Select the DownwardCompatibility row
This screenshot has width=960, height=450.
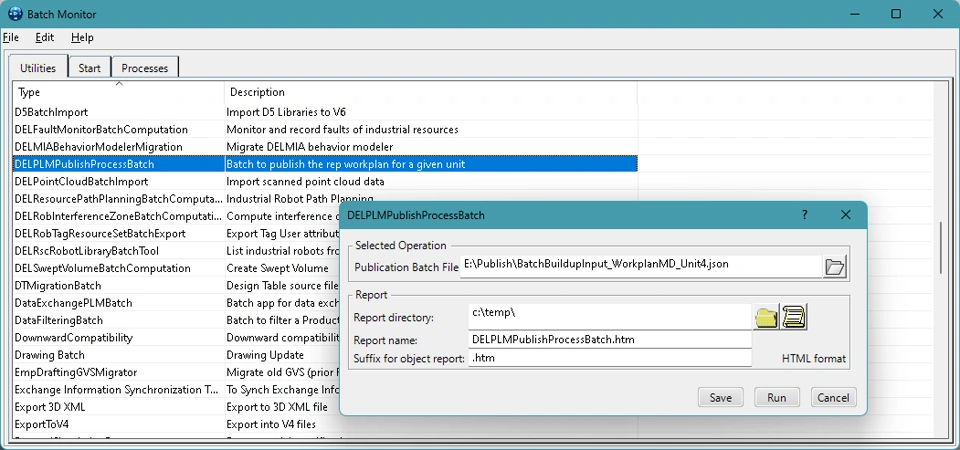(x=119, y=337)
